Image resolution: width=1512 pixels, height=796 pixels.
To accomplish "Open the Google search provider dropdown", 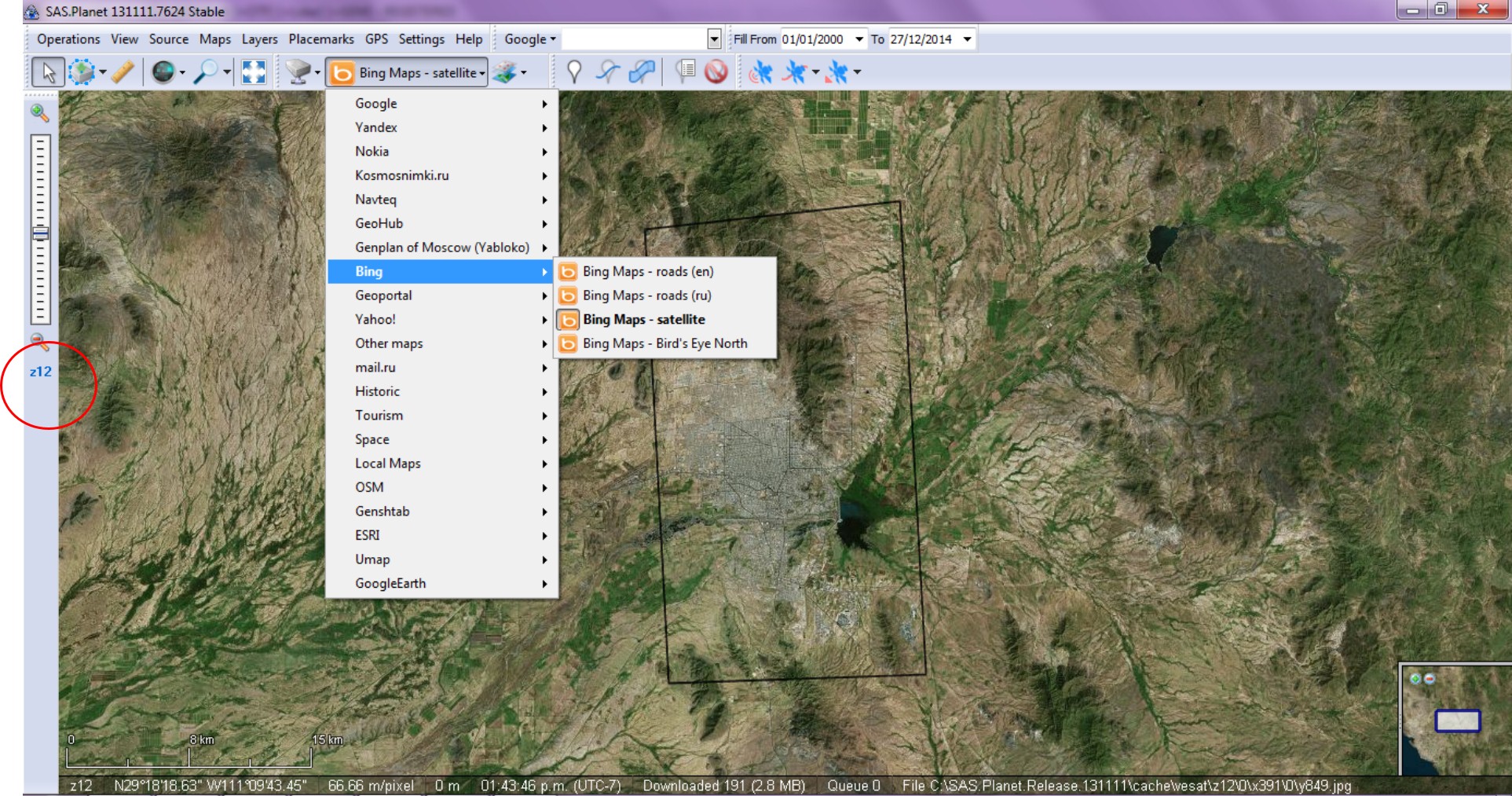I will (x=530, y=39).
